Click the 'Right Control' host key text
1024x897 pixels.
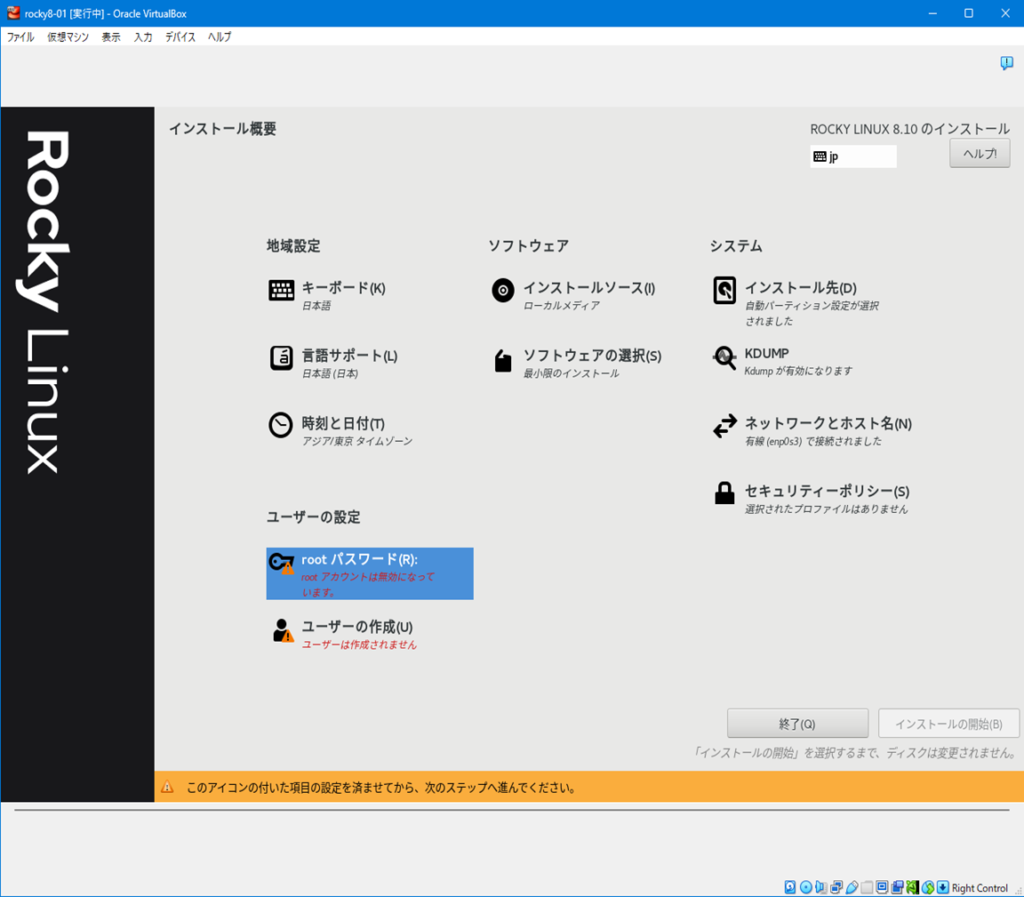pos(980,888)
